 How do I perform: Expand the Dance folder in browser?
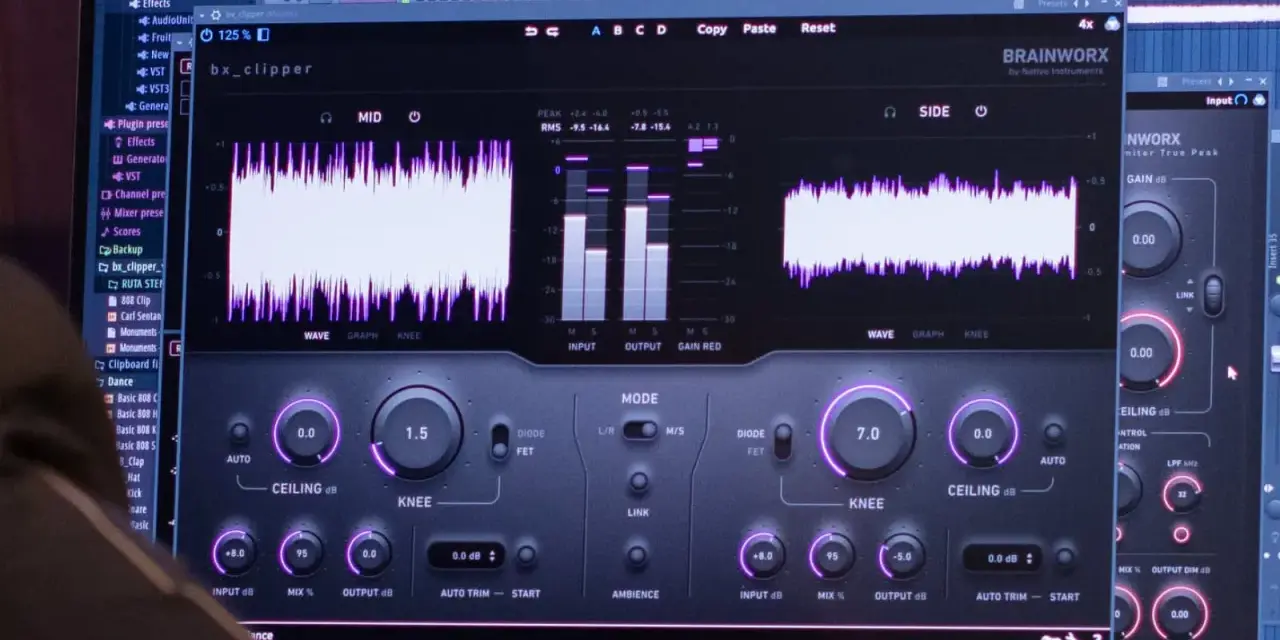coord(113,381)
